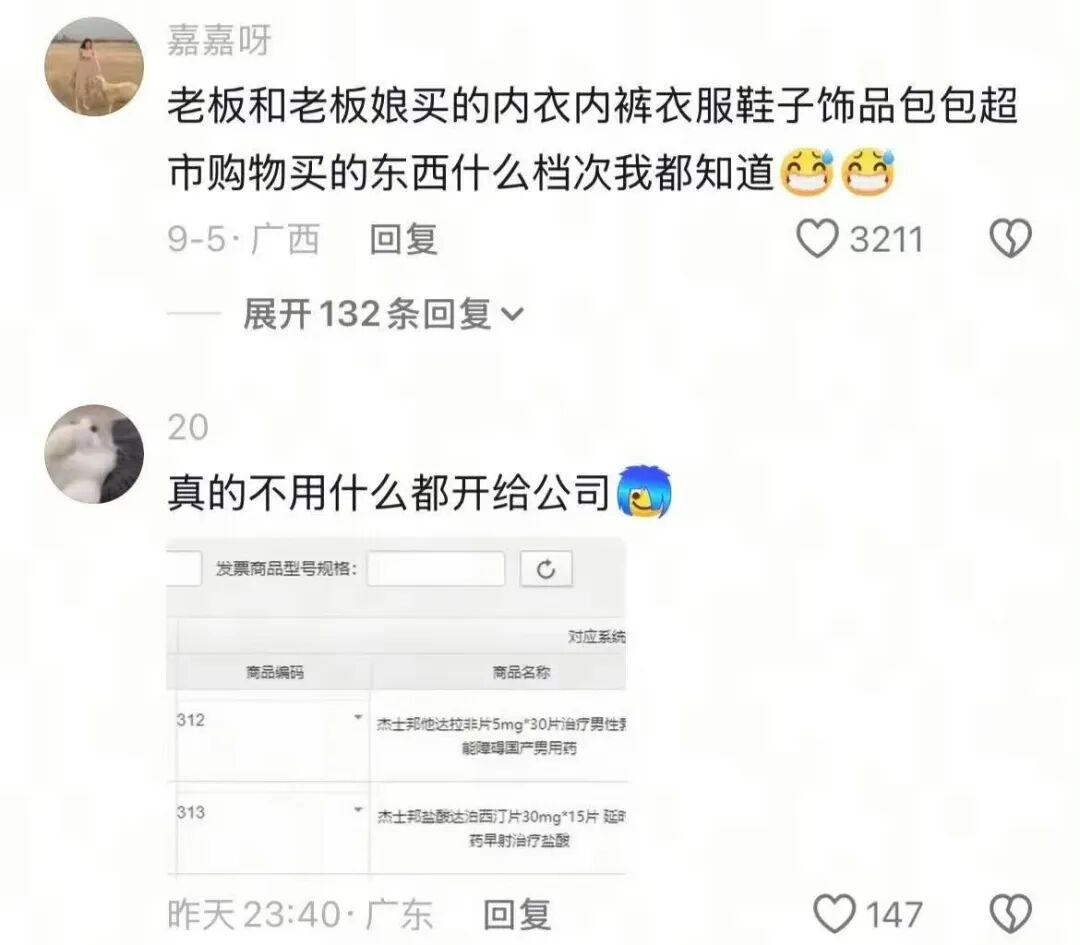Open 嘉嘉呀's profile avatar
This screenshot has height=945, width=1080.
pyautogui.click(x=94, y=67)
